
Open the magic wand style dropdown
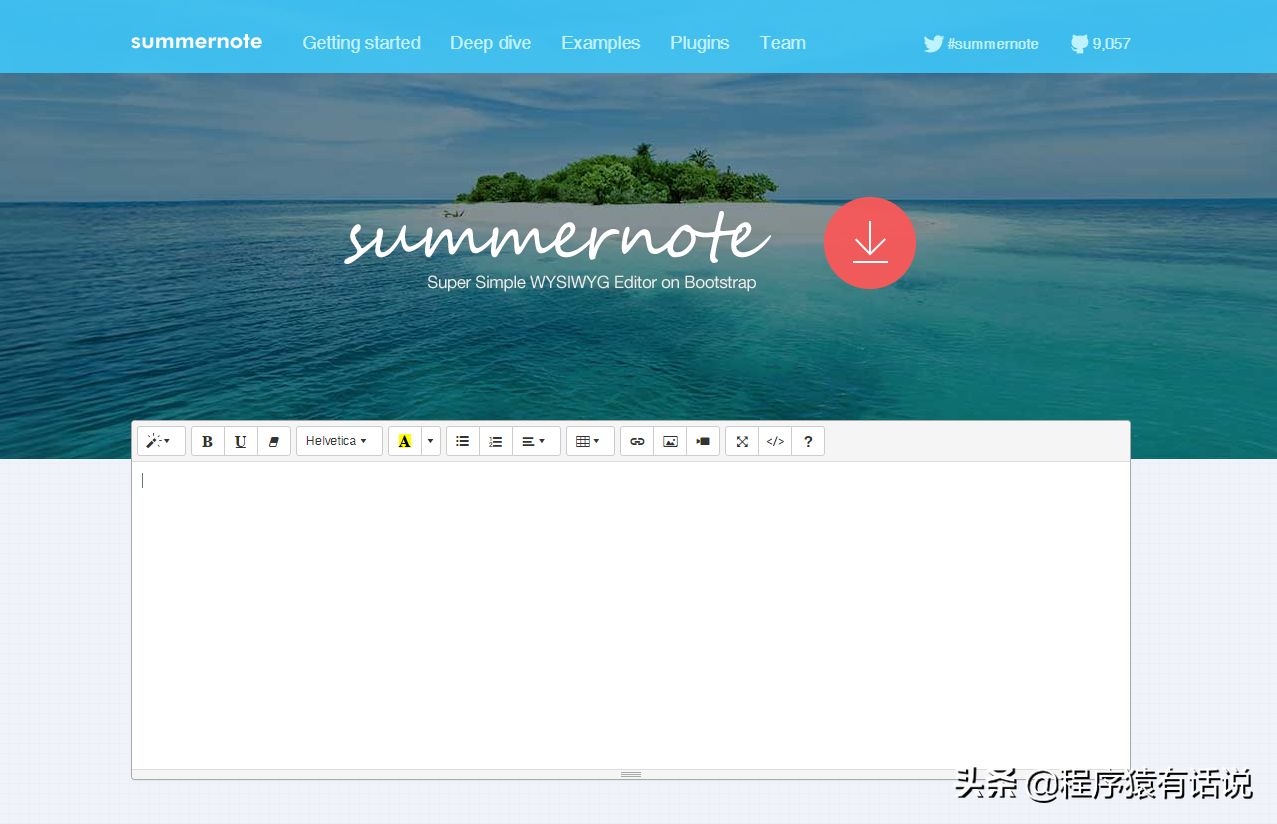[x=161, y=441]
